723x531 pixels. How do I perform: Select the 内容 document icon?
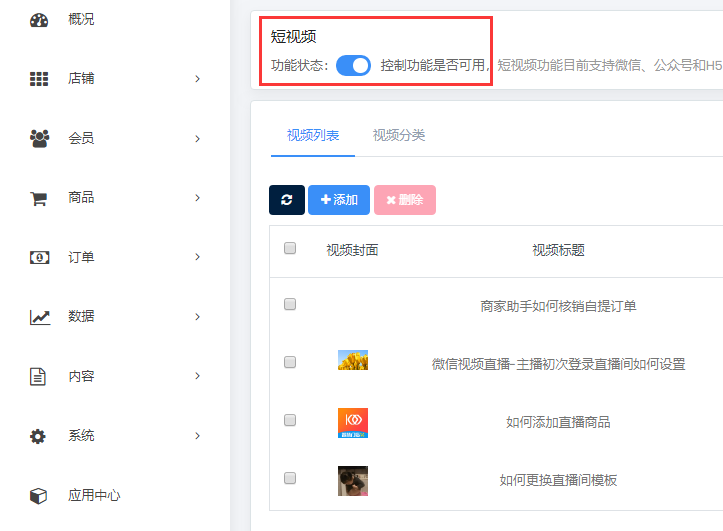(x=38, y=376)
